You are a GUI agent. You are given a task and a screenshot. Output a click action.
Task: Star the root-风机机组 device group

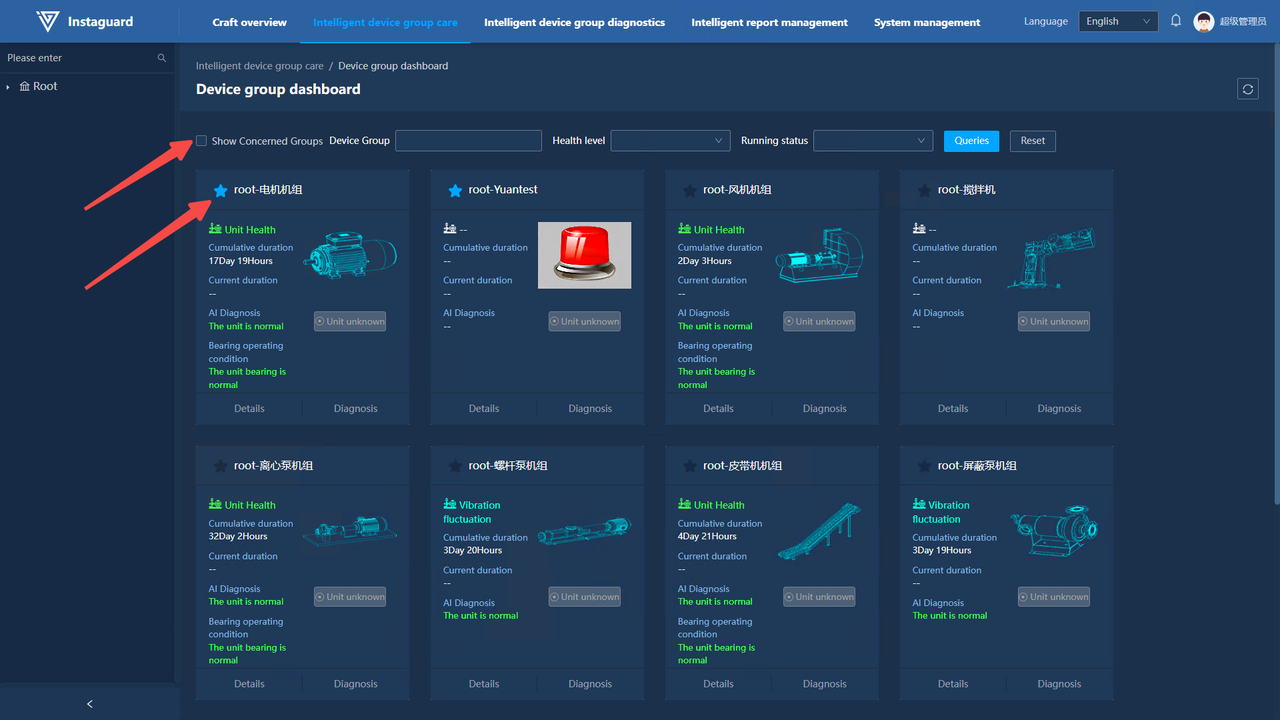coord(689,190)
